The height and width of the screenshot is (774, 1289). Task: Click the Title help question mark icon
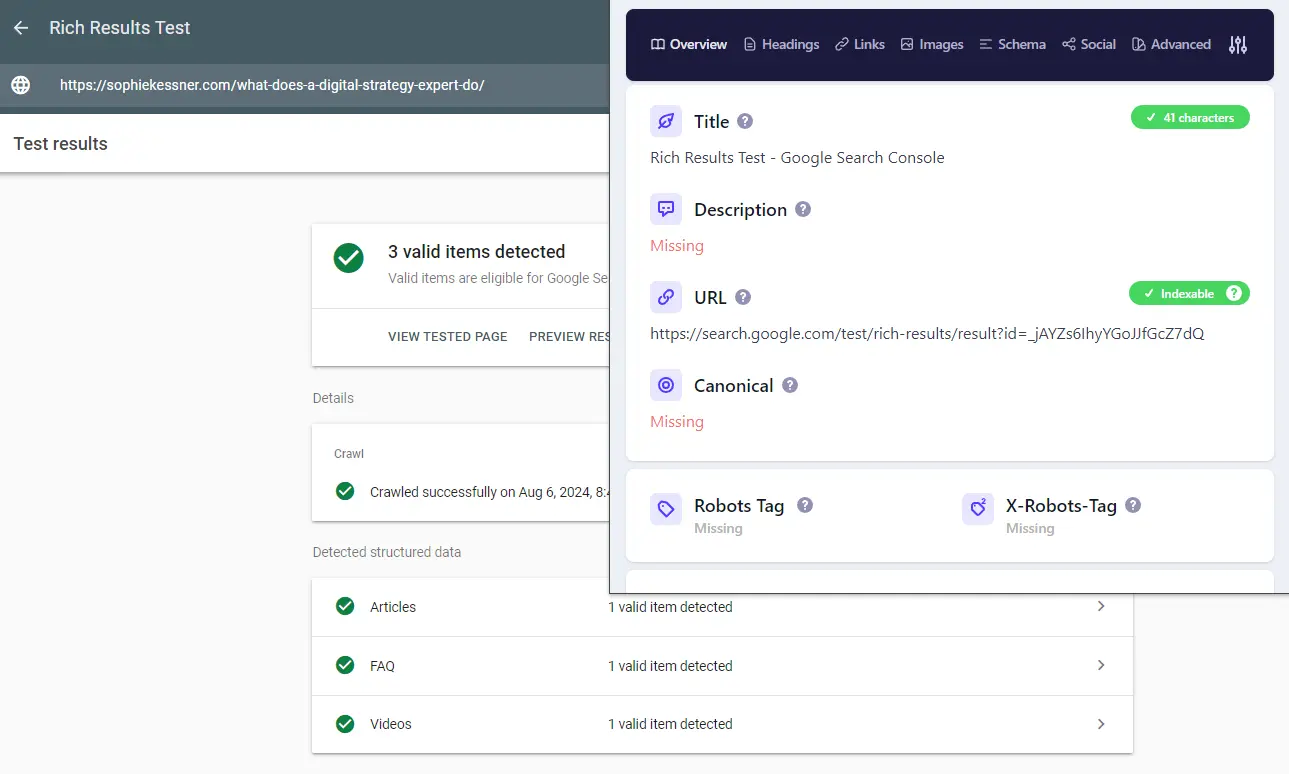click(745, 121)
